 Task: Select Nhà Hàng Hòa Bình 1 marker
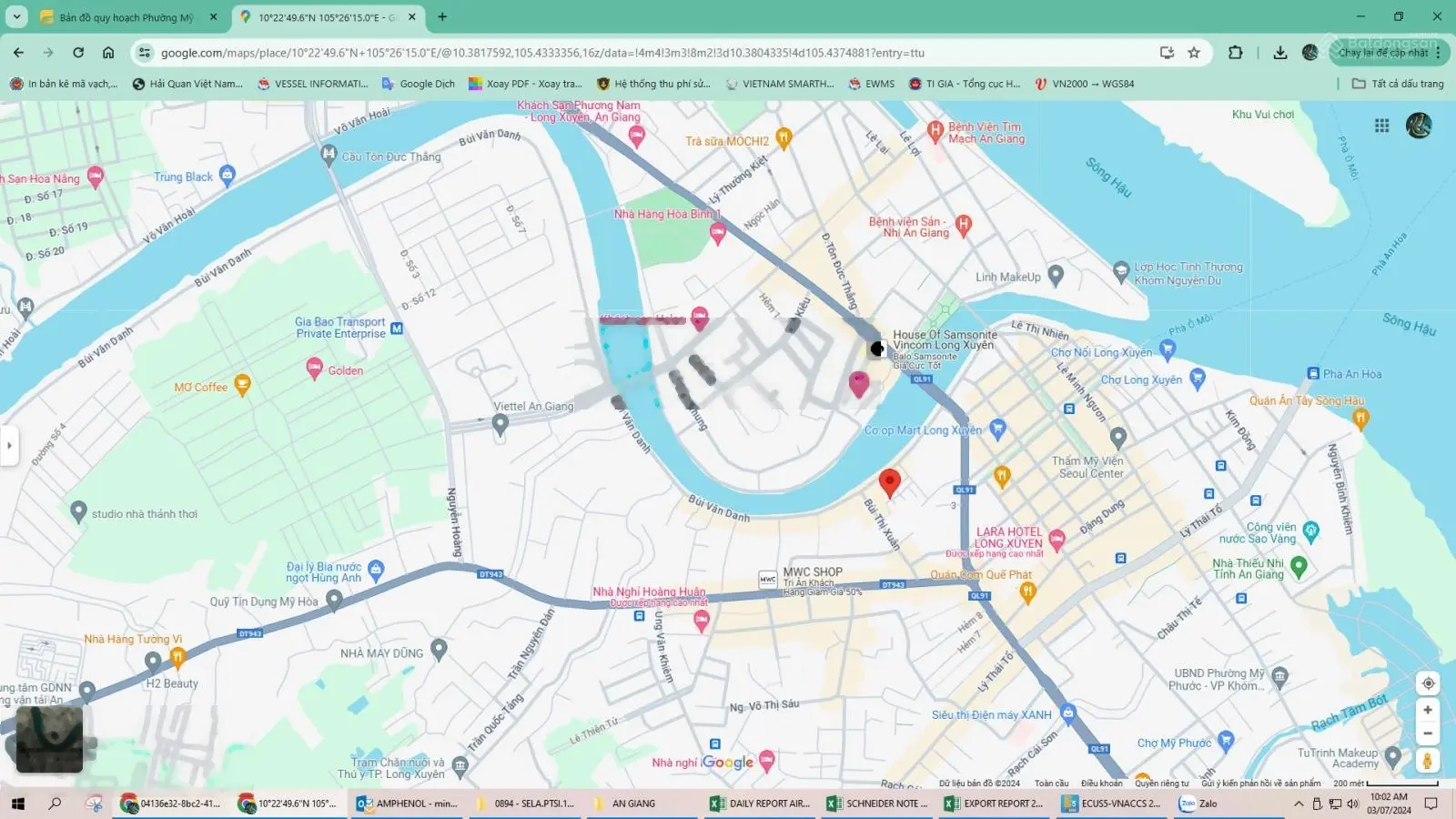[717, 234]
